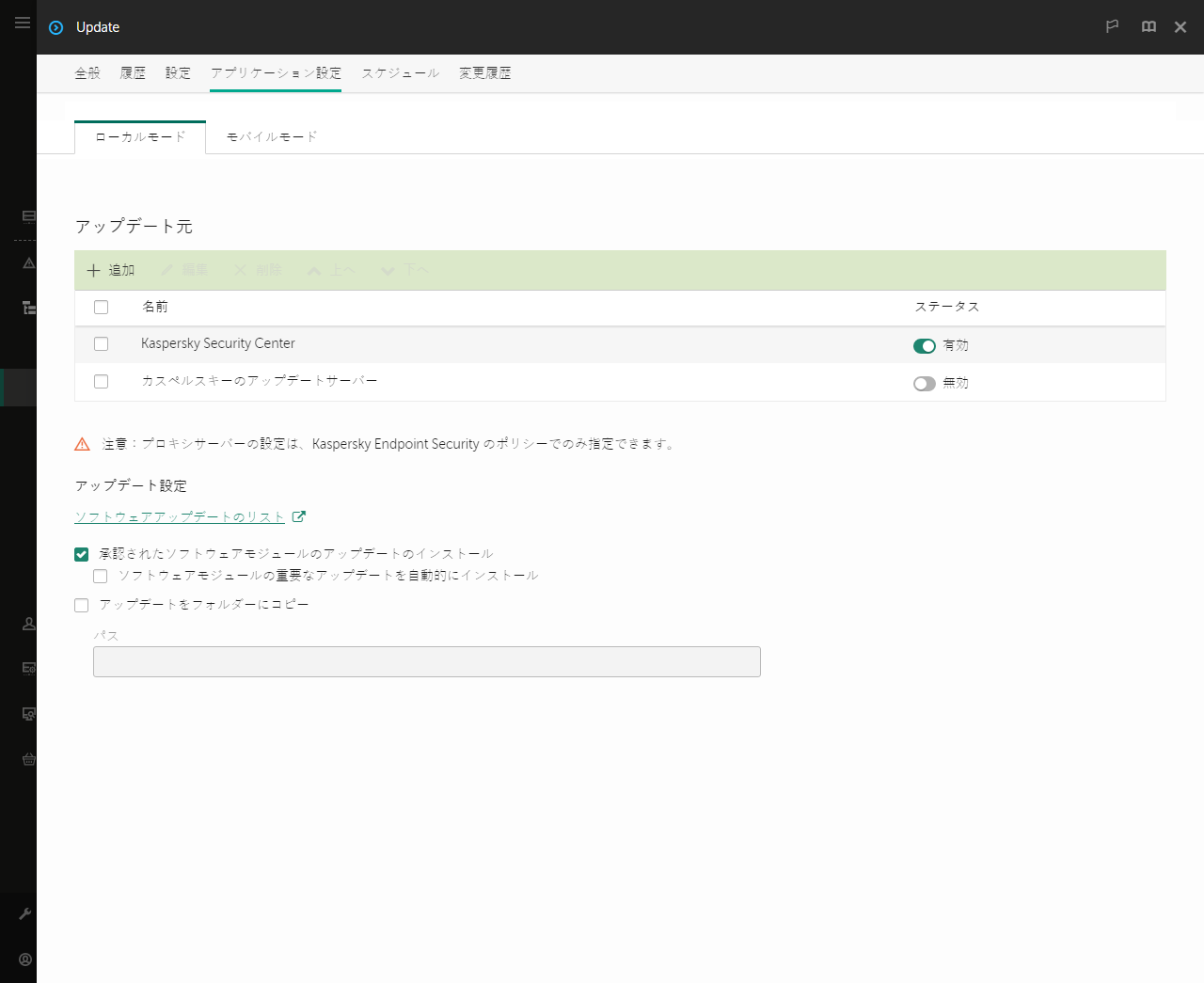Open the device hierarchy sidebar icon
The image size is (1204, 983).
pos(27,308)
